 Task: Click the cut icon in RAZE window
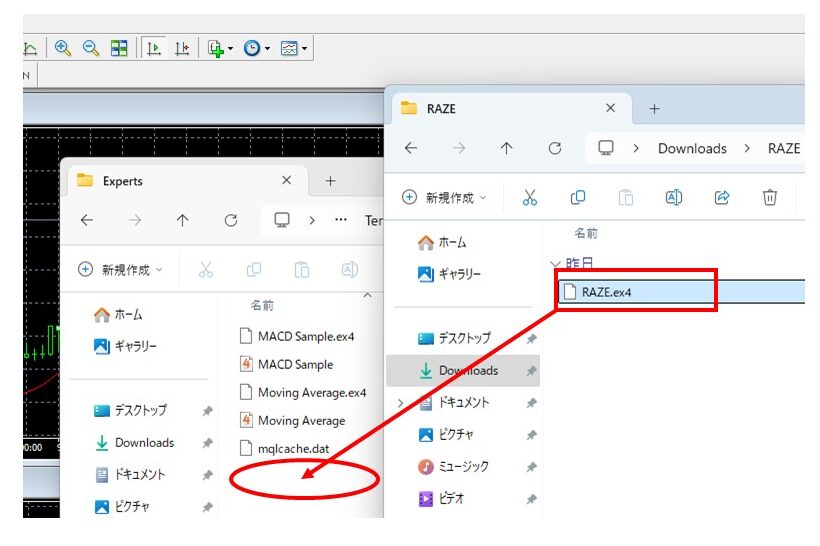530,198
